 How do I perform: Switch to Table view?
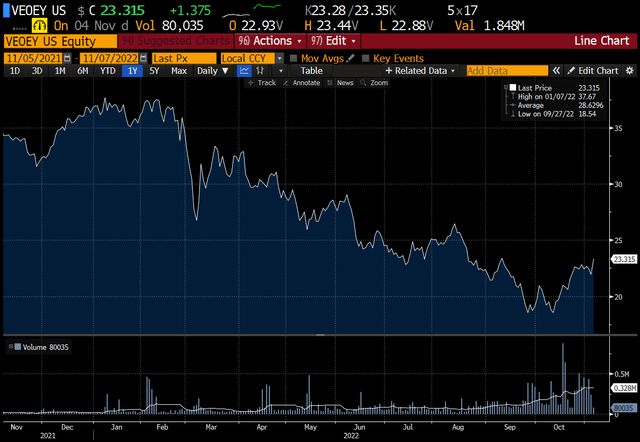coord(311,71)
